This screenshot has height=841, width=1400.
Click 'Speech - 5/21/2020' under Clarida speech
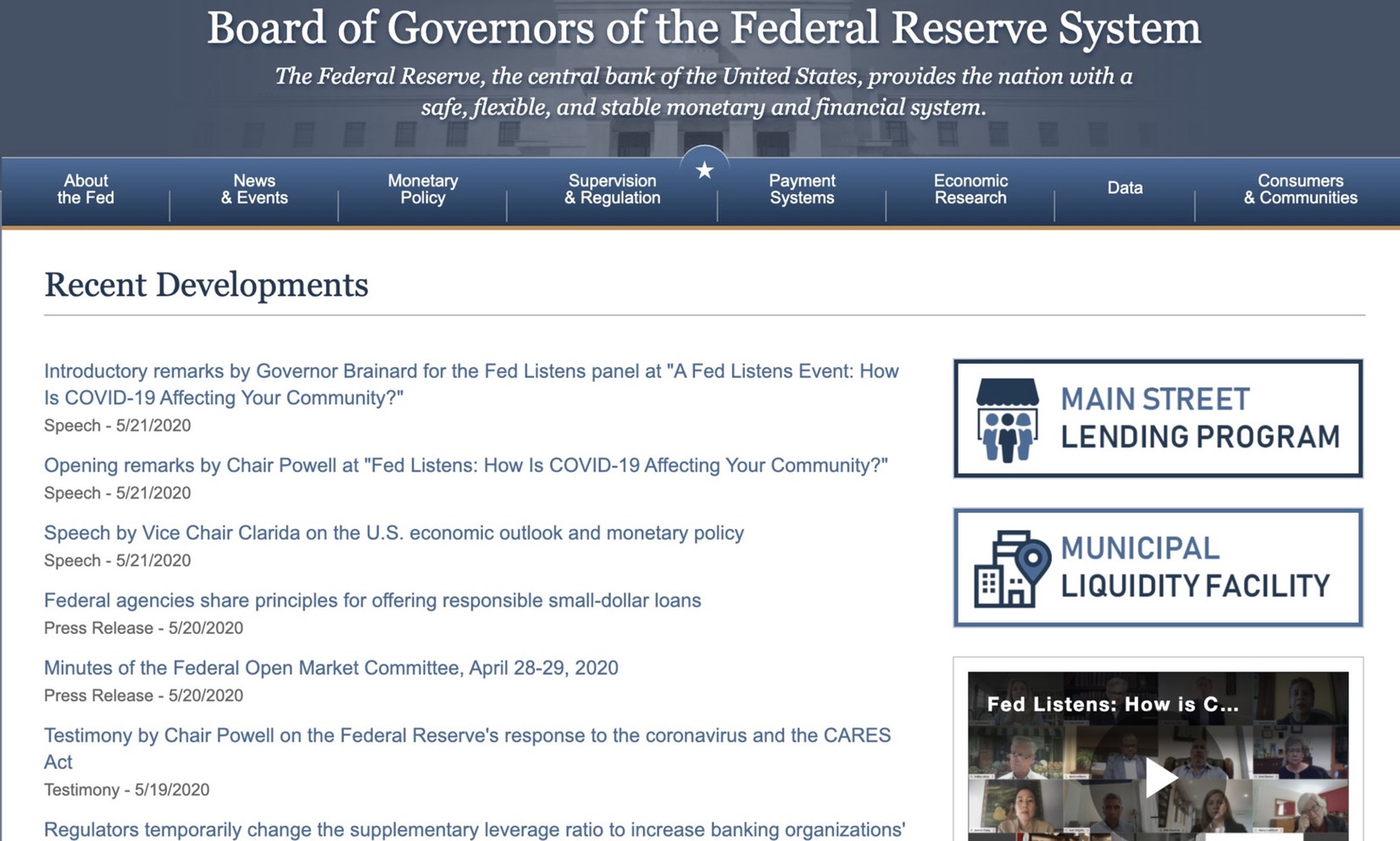[118, 560]
